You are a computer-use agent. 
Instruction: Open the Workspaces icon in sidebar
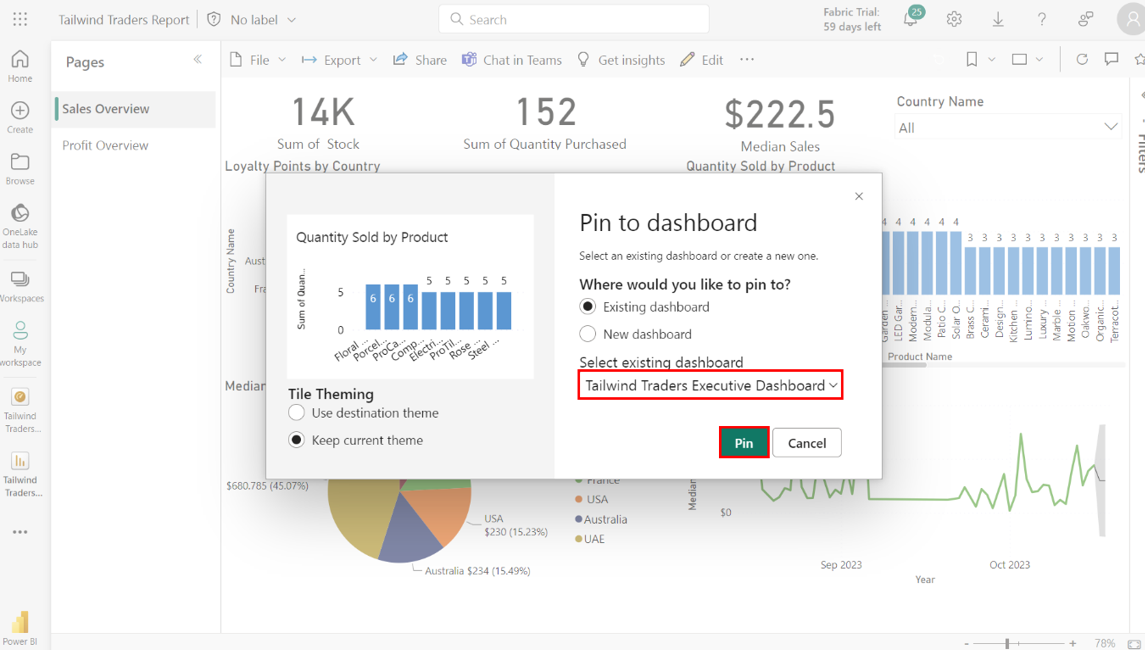pyautogui.click(x=20, y=279)
